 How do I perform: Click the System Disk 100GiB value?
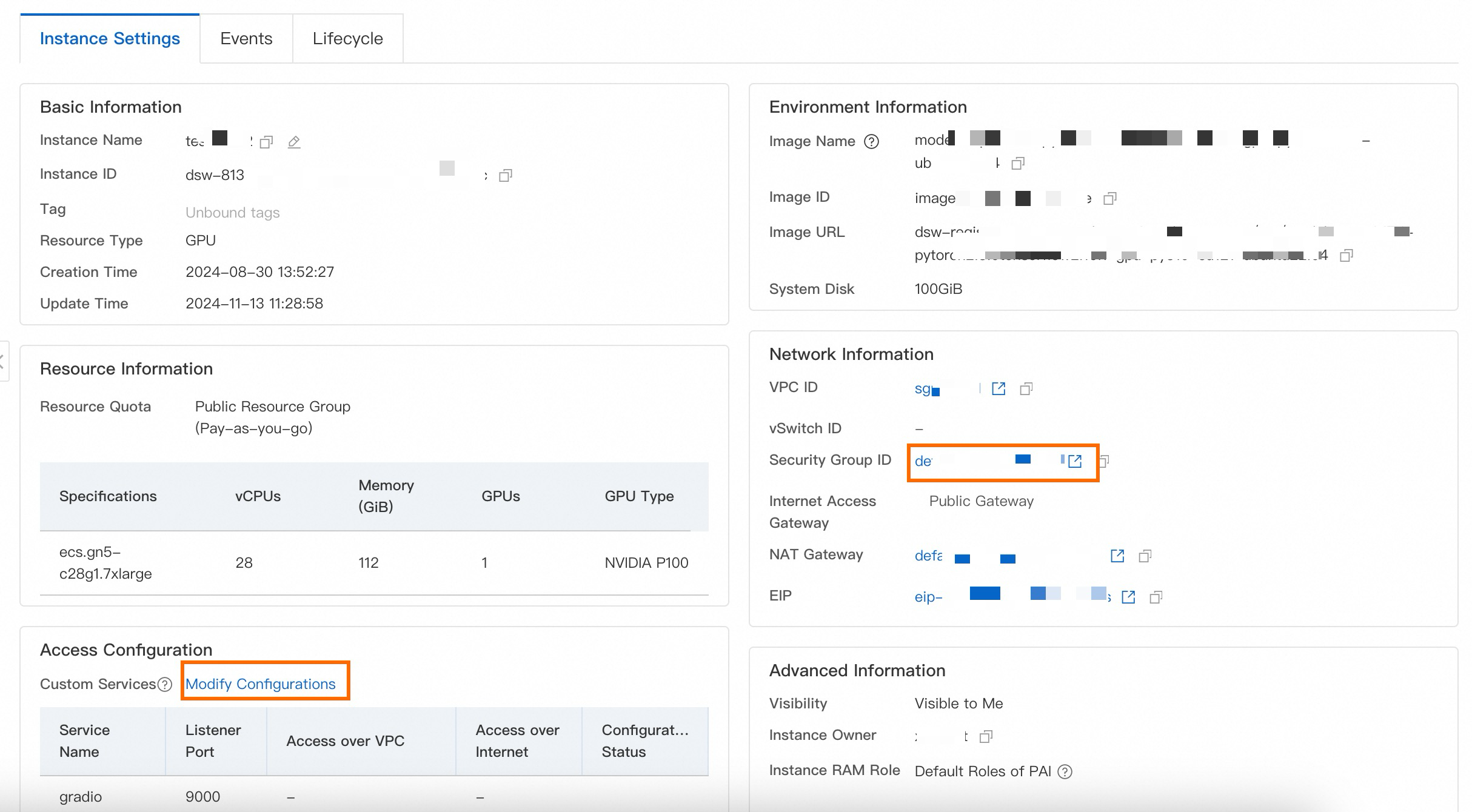(938, 289)
